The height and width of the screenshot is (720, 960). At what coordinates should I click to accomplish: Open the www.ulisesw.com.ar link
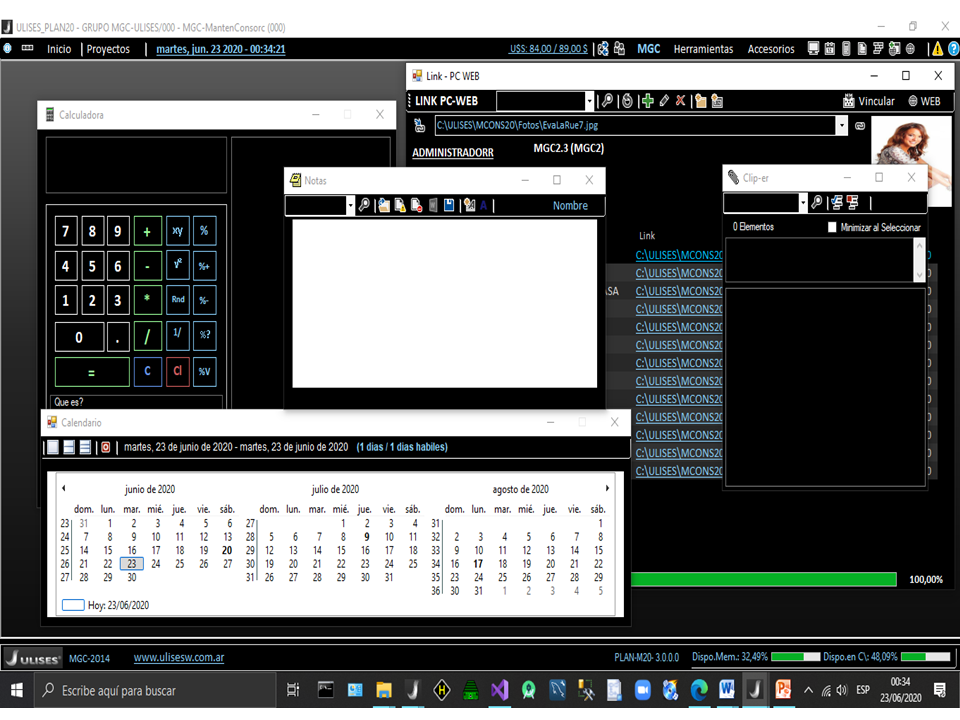click(x=178, y=658)
